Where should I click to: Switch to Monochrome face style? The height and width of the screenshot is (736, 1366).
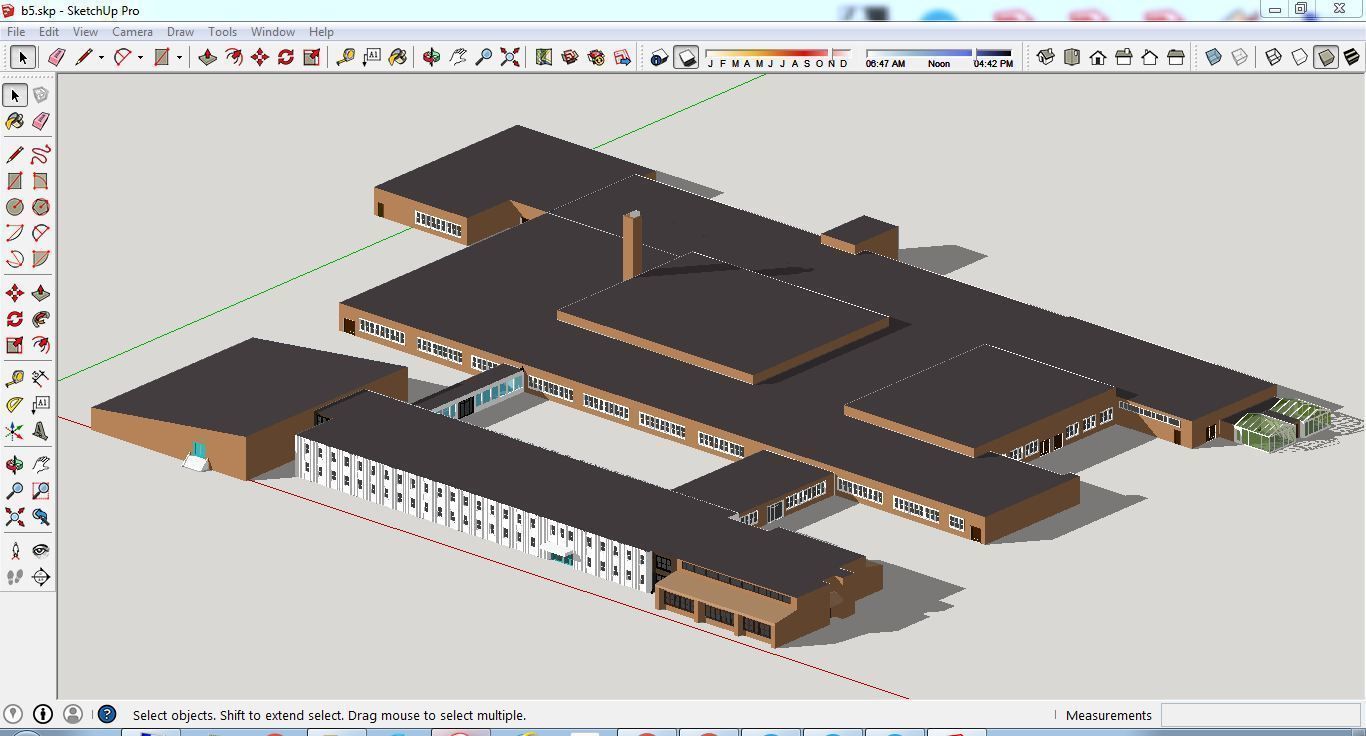pyautogui.click(x=1350, y=57)
